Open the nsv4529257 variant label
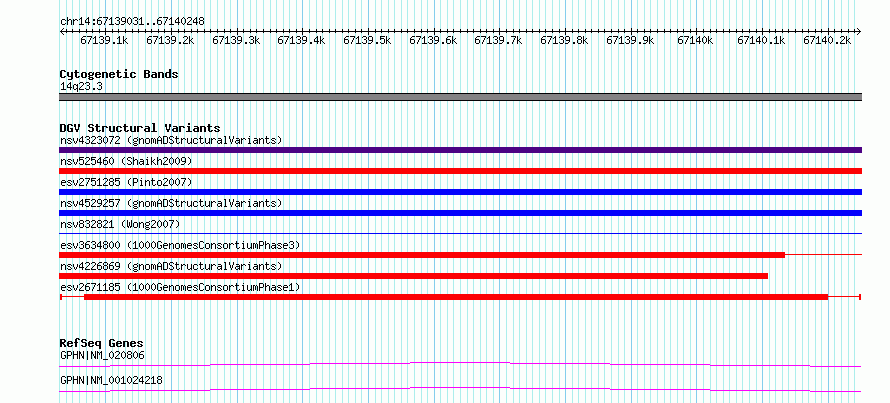Screen dimensions: 890x403 [171, 203]
